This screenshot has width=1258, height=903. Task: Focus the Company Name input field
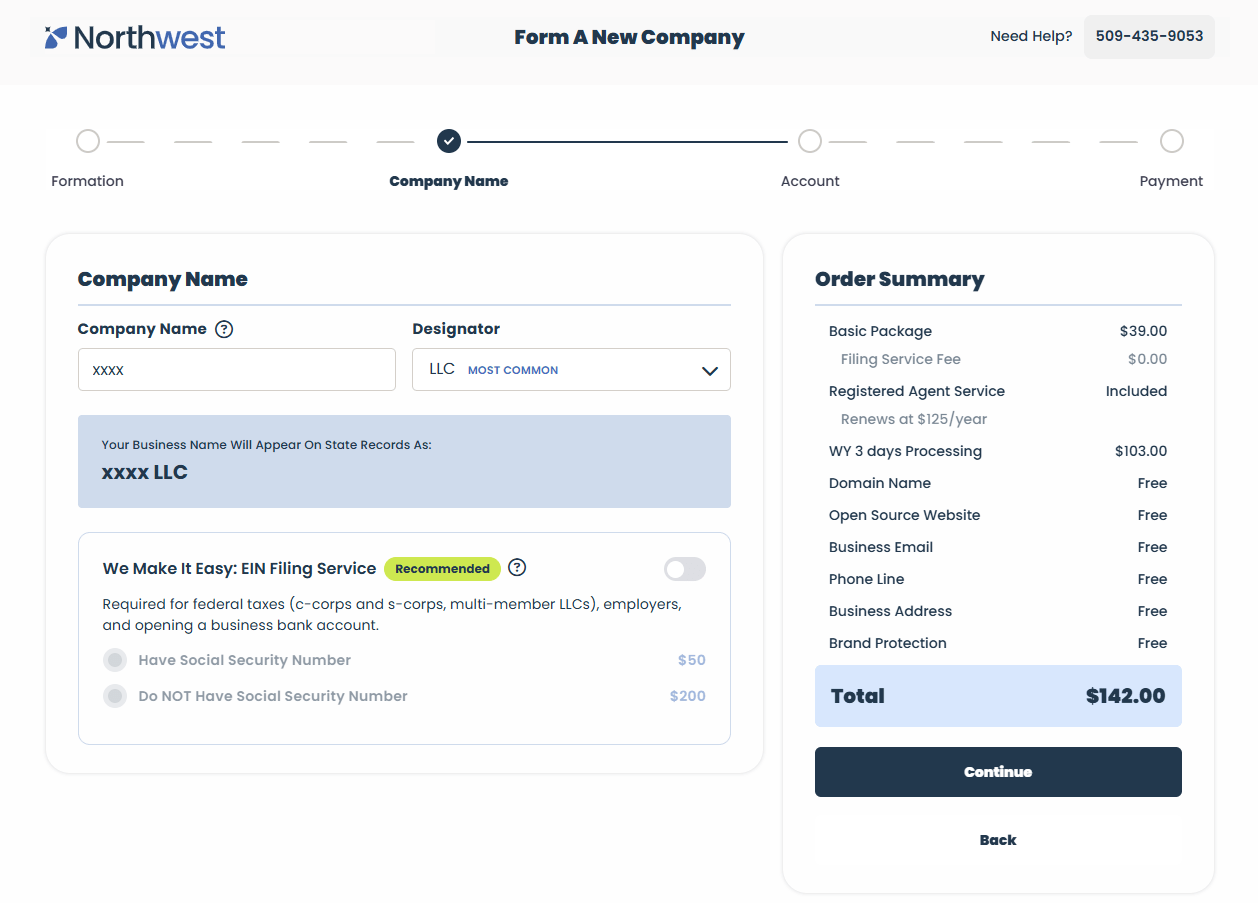click(x=237, y=369)
